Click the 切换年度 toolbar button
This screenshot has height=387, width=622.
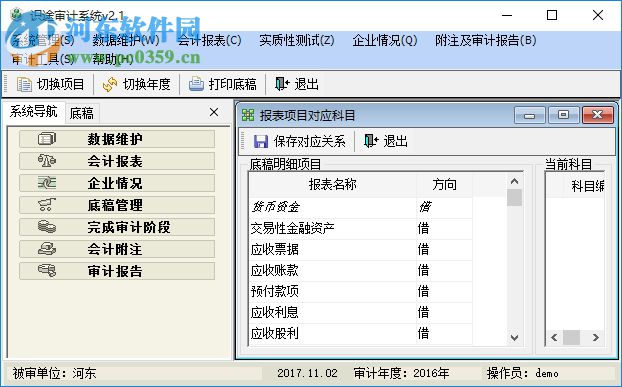tap(136, 84)
